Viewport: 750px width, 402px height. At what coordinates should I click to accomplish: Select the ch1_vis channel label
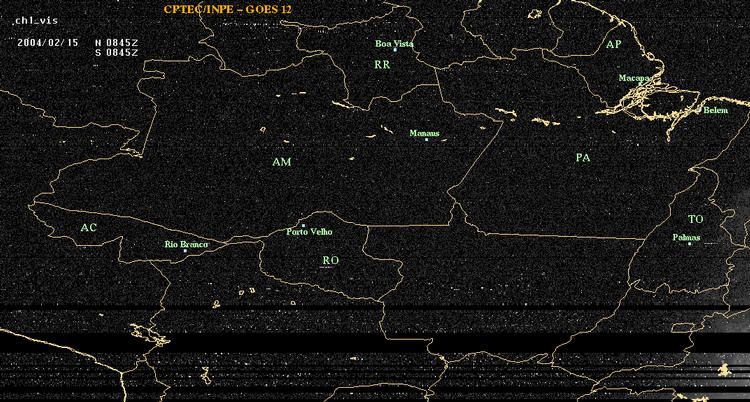point(36,21)
